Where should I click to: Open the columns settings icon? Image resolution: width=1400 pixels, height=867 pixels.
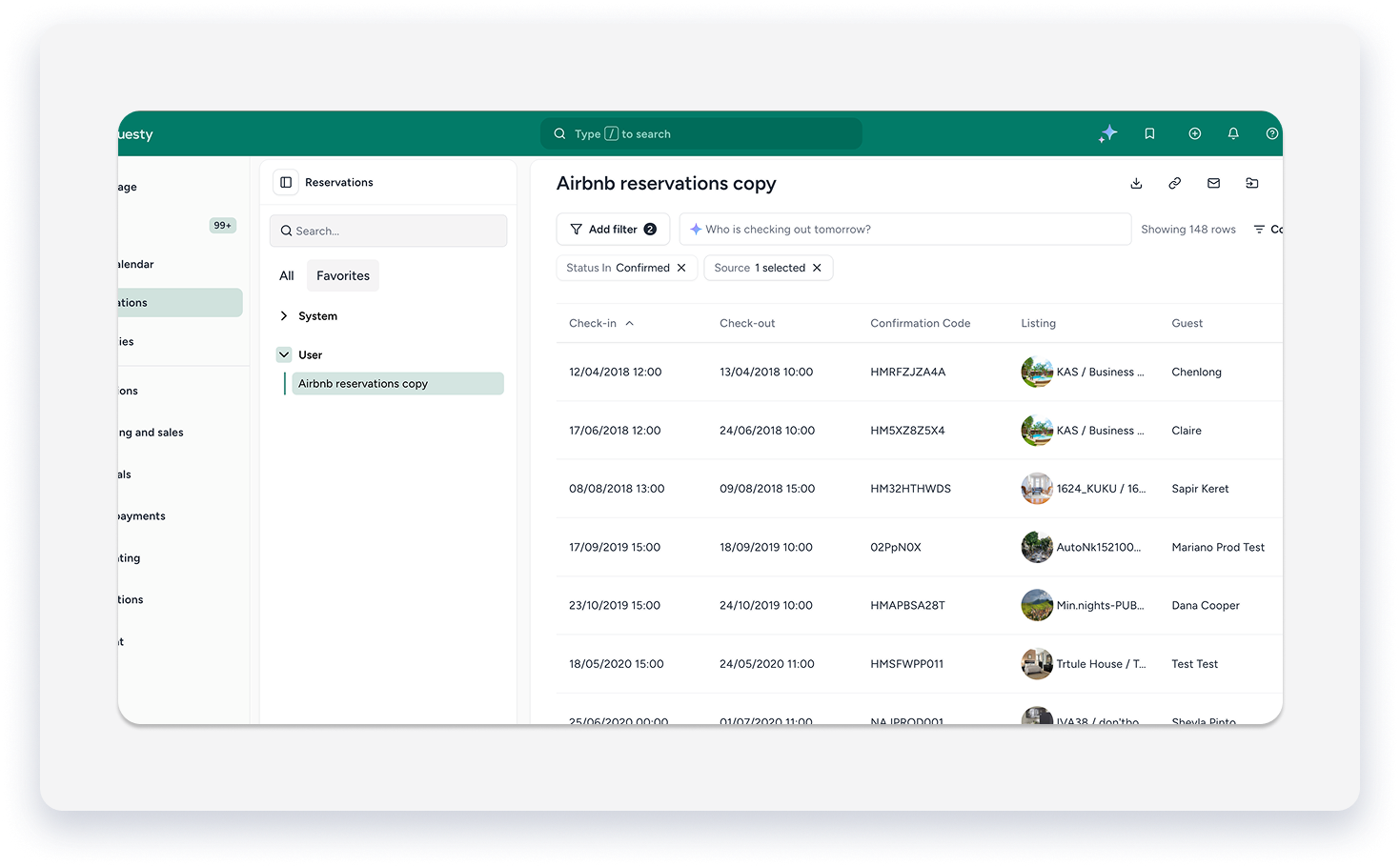click(x=1259, y=230)
